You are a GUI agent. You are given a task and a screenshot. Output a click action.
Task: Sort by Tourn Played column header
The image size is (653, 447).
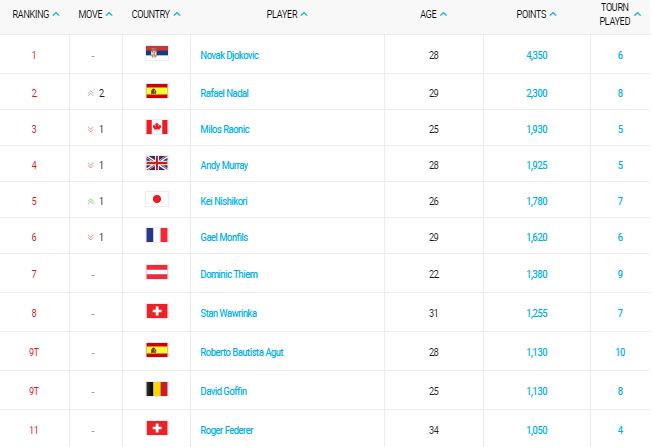tap(620, 14)
